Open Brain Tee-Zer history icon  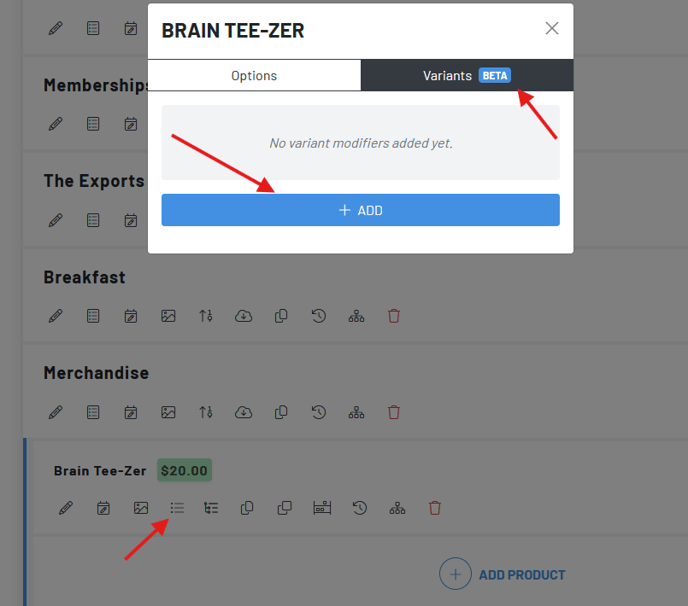360,508
